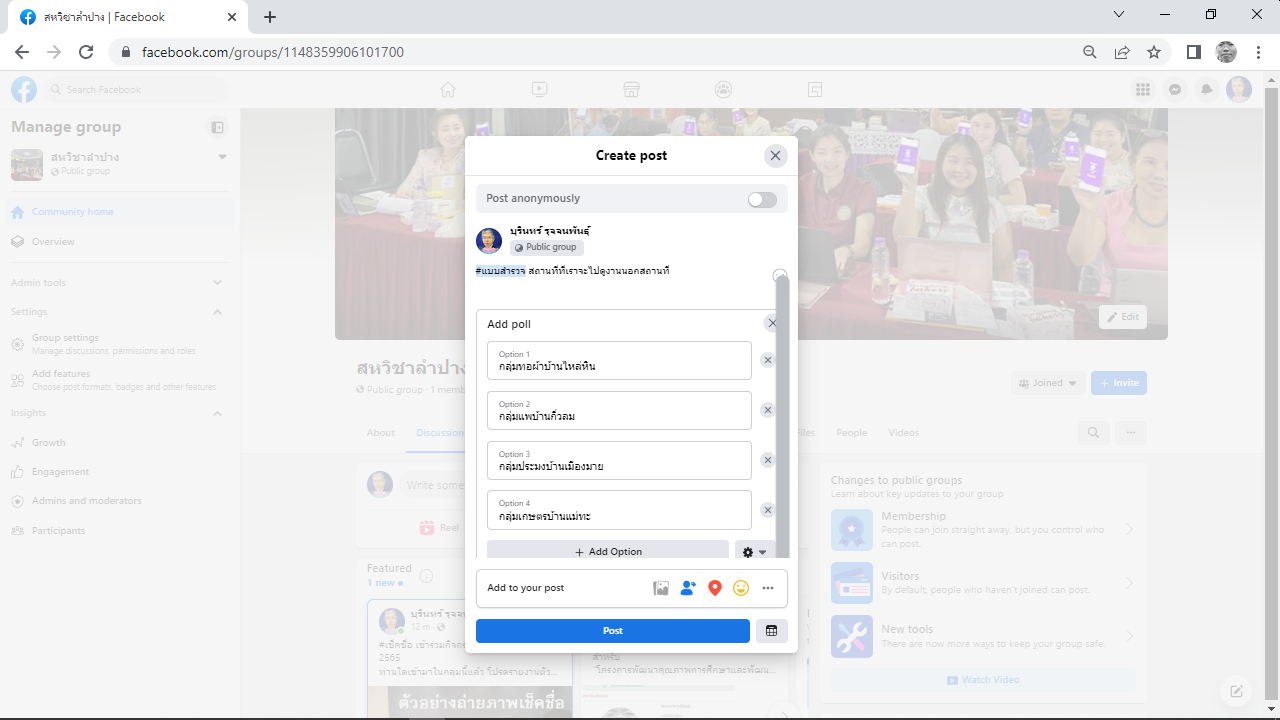Open Messenger chats
Screen dimensions: 1280x720
tap(1175, 90)
